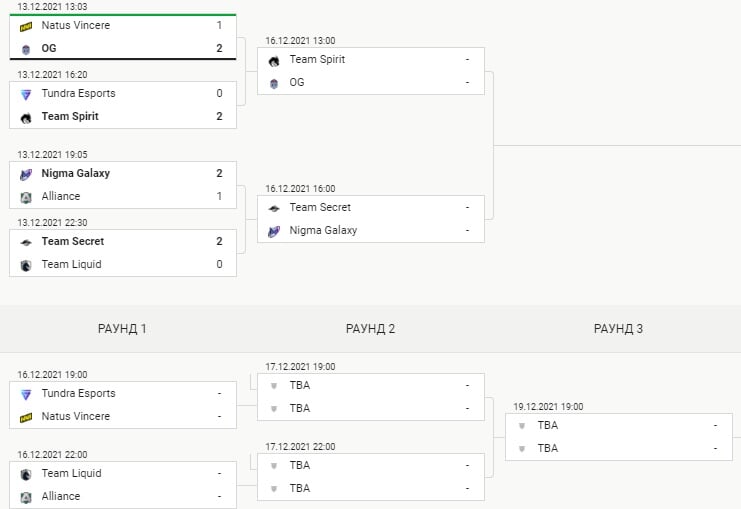
Task: Select the РАУНД 3 column header
Action: point(619,328)
